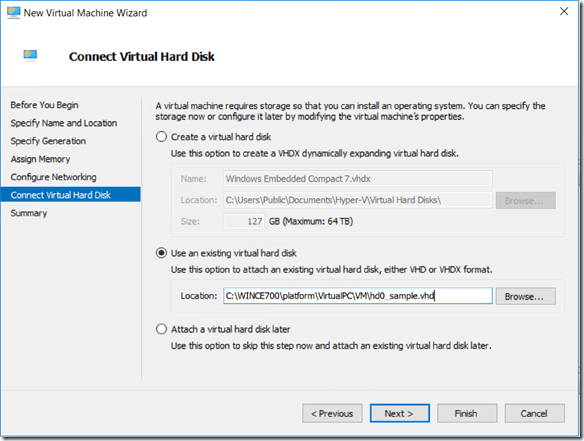Cancel the wizard
Image resolution: width=584 pixels, height=441 pixels.
[x=534, y=413]
